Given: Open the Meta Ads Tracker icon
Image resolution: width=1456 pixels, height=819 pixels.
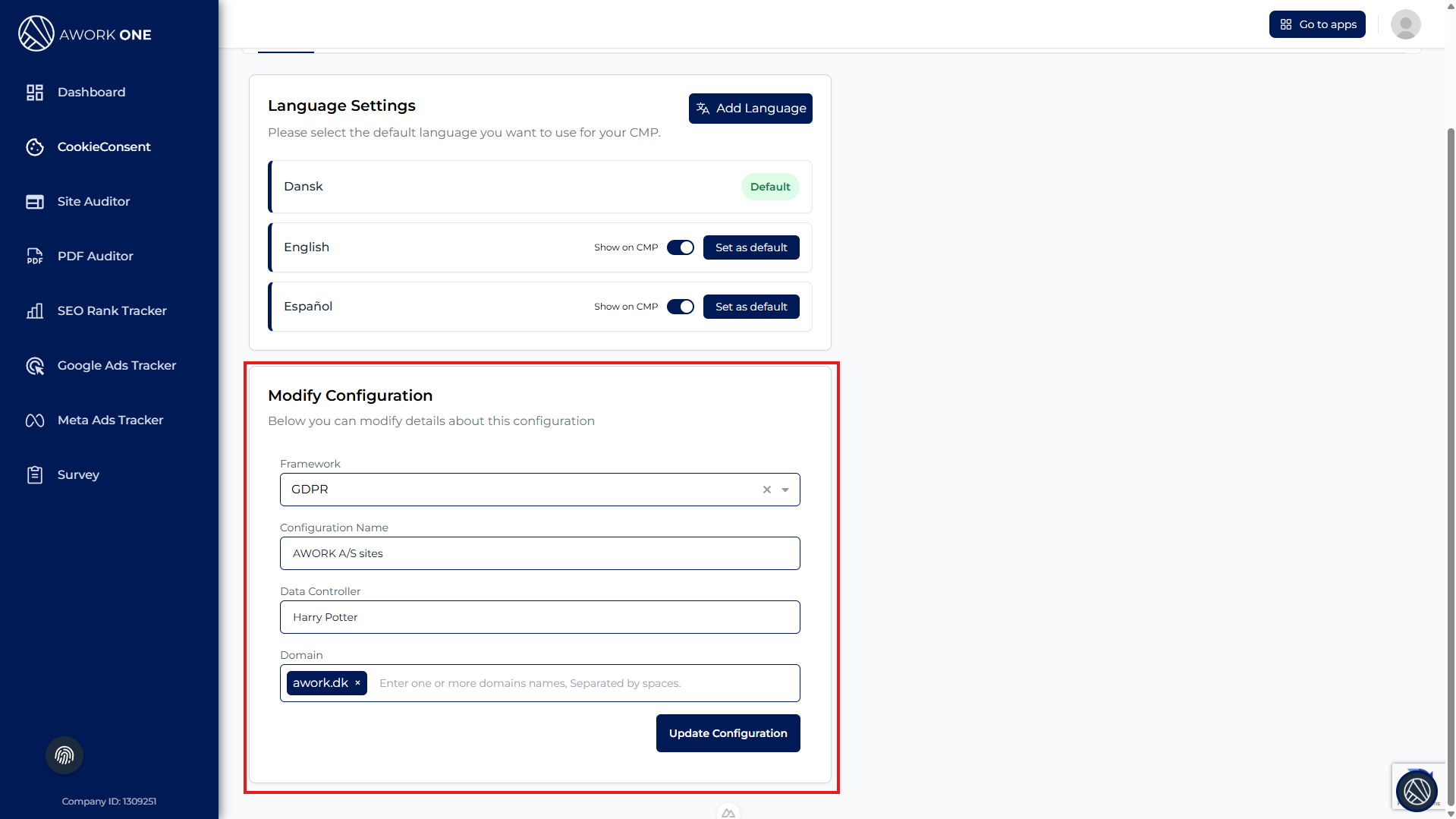Looking at the screenshot, I should click(35, 421).
